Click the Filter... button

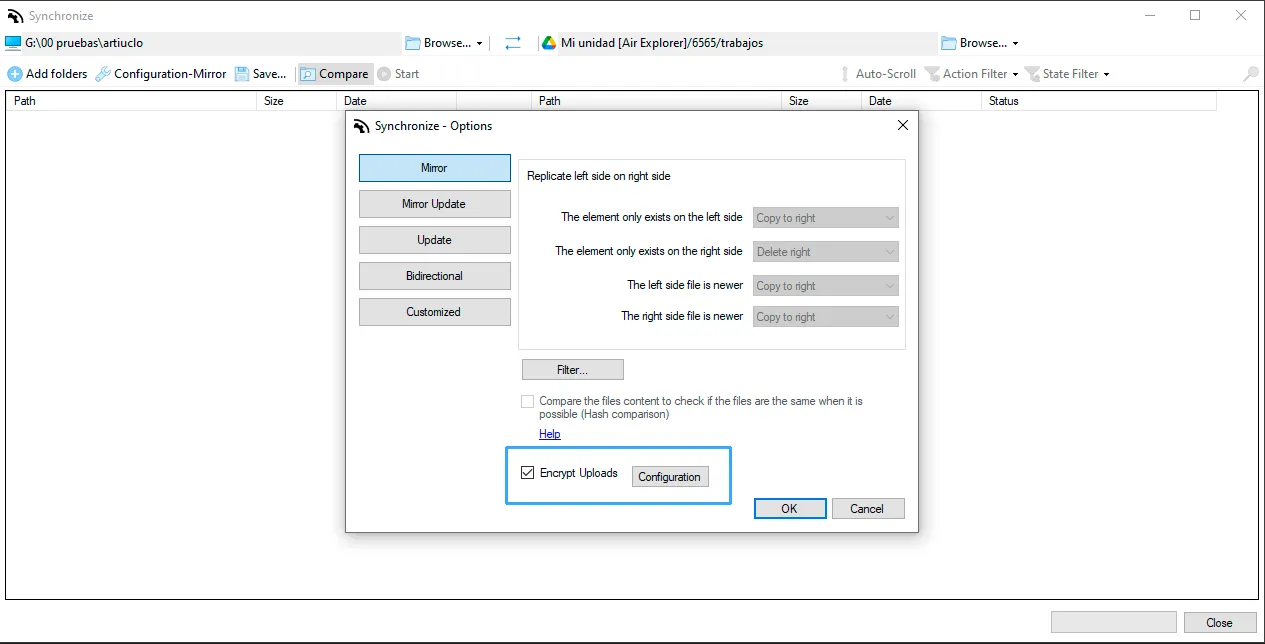pos(572,370)
